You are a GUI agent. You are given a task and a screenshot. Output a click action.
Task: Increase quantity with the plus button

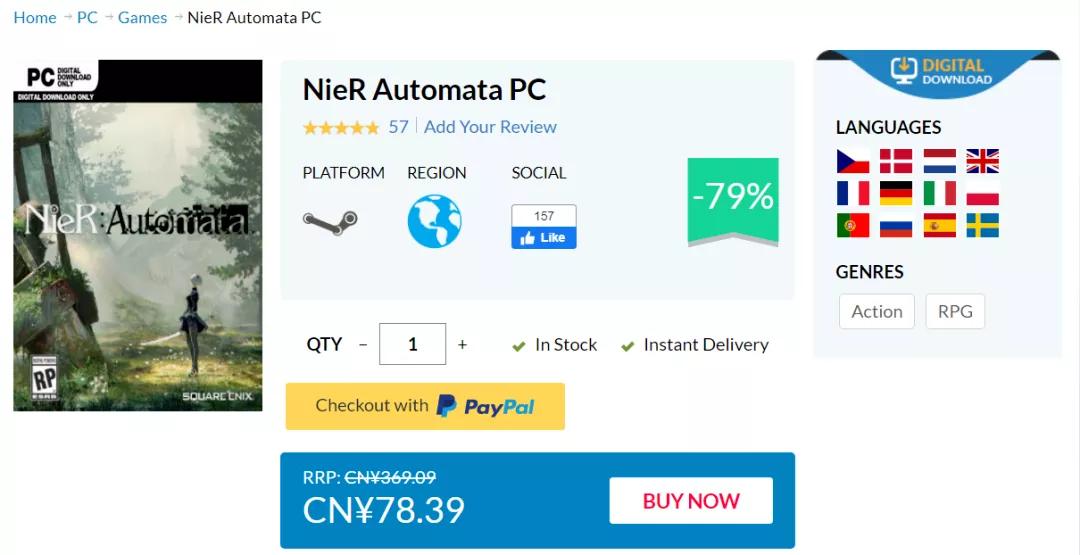(462, 345)
